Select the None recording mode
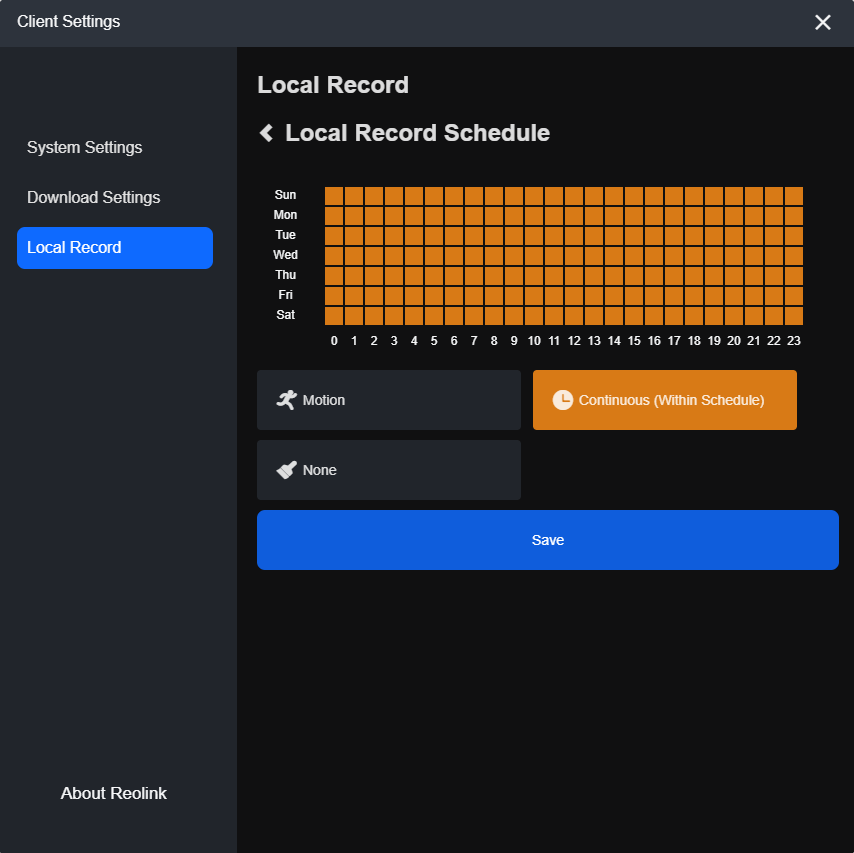The width and height of the screenshot is (854, 853). pyautogui.click(x=389, y=470)
